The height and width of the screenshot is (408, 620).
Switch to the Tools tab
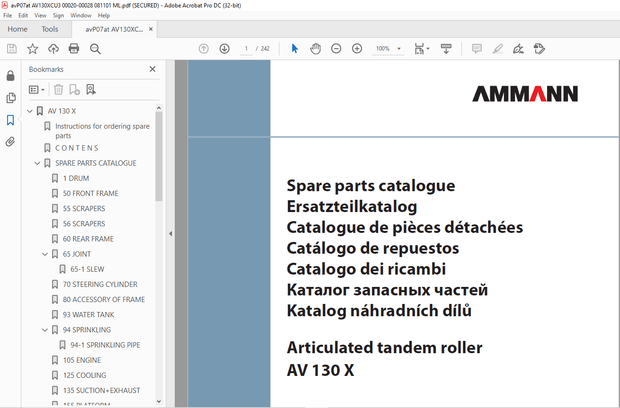point(50,29)
